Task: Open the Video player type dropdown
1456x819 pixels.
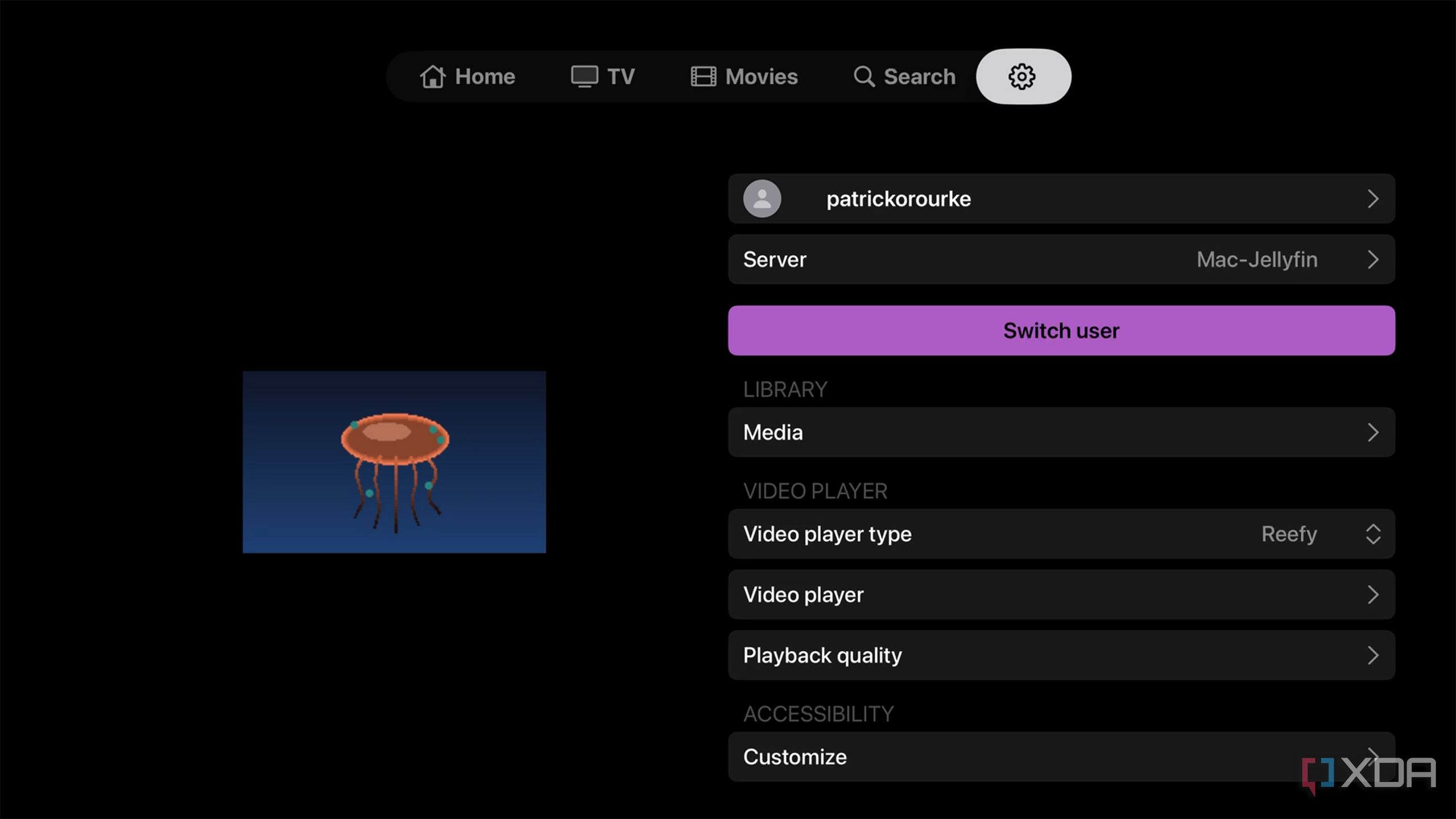Action: tap(1061, 534)
